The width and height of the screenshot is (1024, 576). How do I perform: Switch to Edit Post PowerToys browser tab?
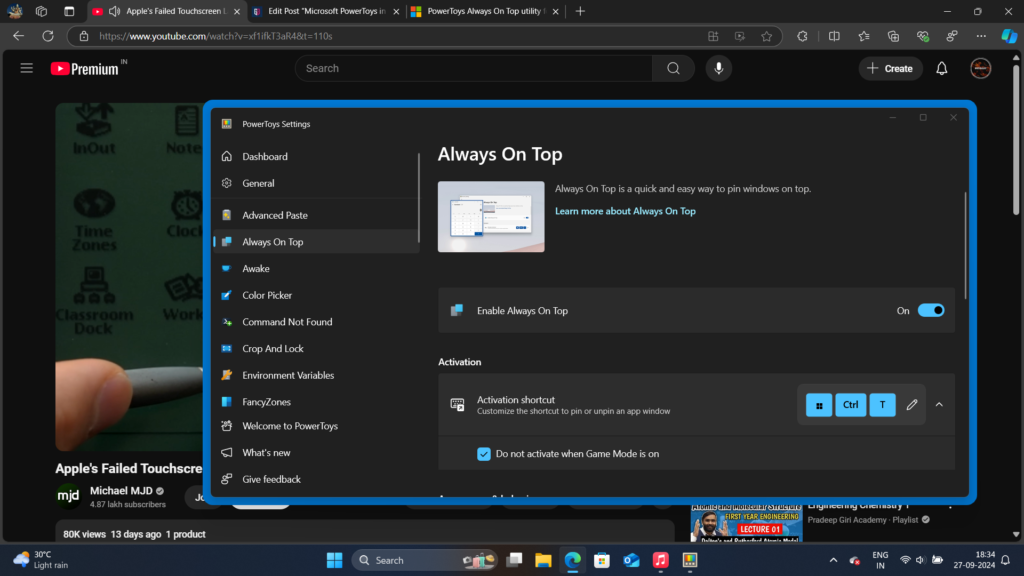[326, 11]
